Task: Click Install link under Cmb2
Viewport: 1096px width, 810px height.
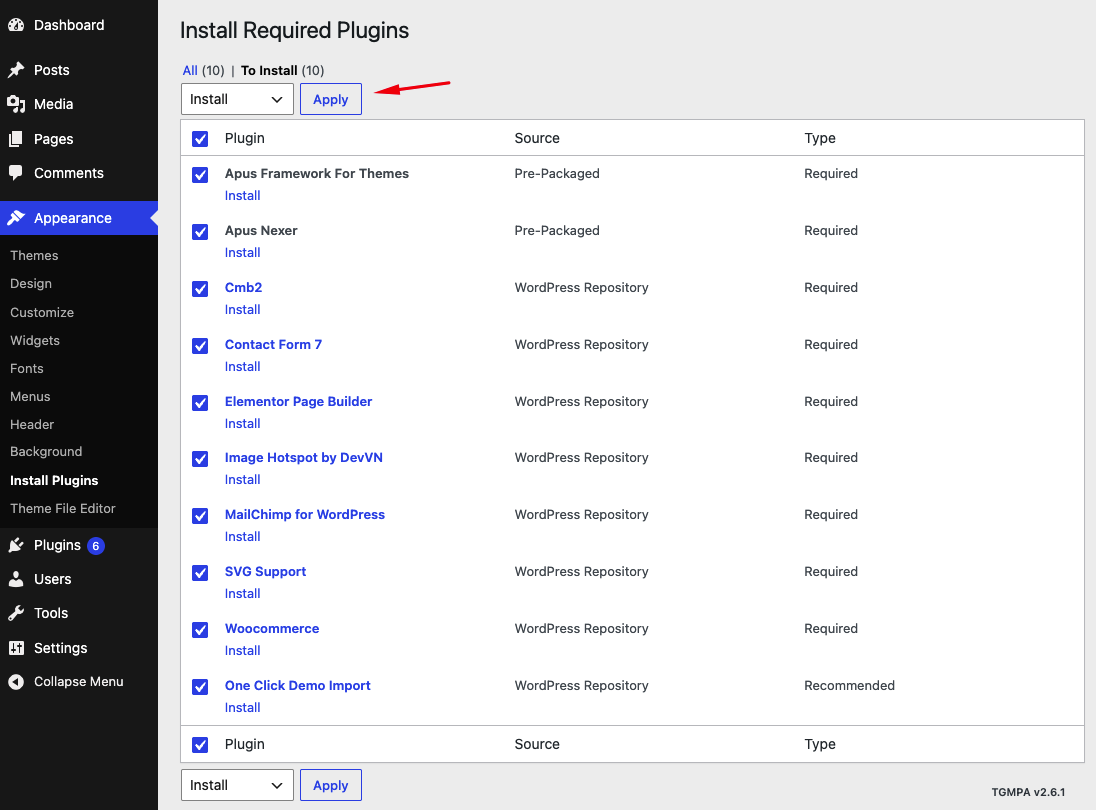Action: pyautogui.click(x=243, y=310)
